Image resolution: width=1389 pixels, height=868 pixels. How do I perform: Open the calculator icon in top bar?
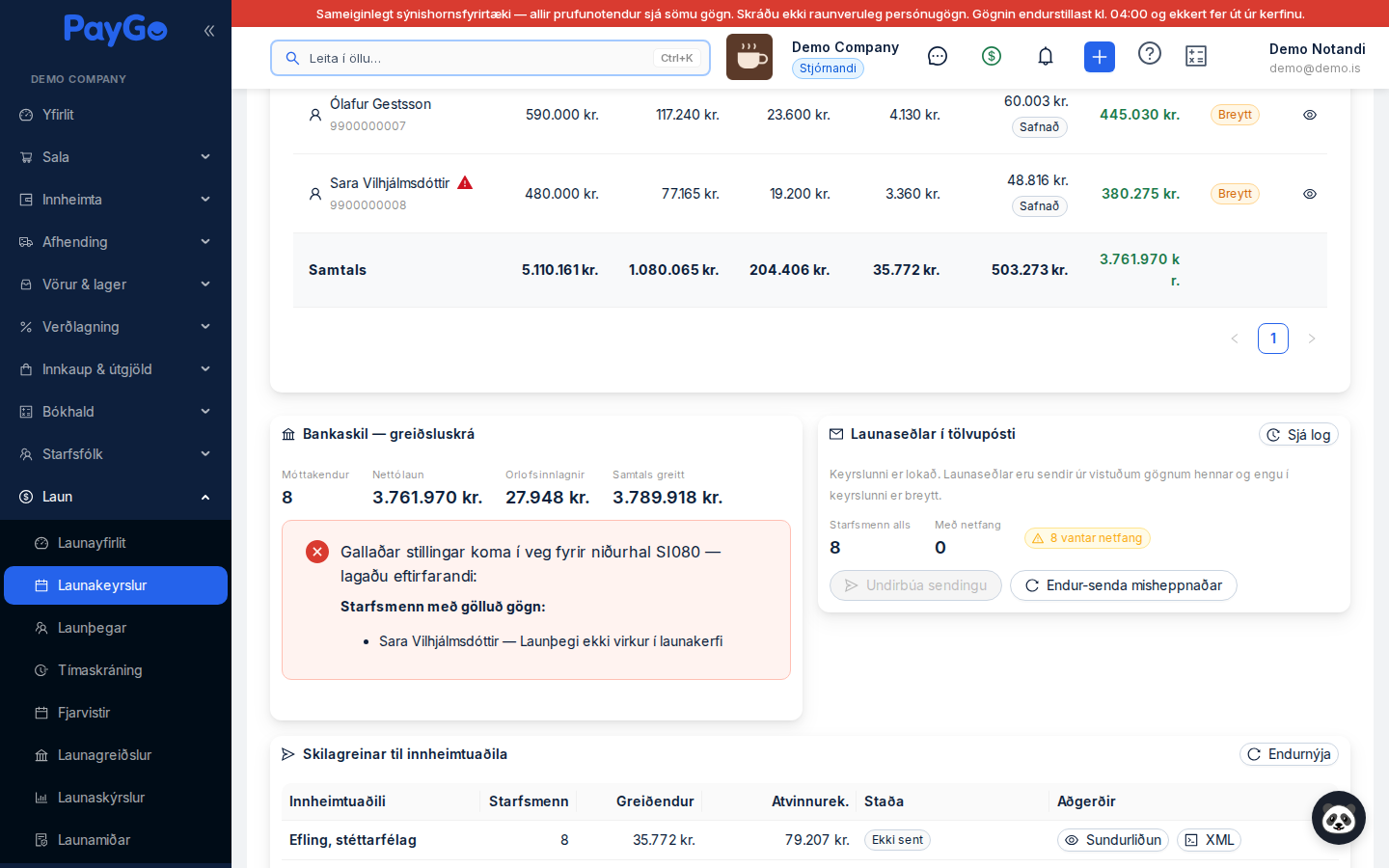click(x=1196, y=57)
